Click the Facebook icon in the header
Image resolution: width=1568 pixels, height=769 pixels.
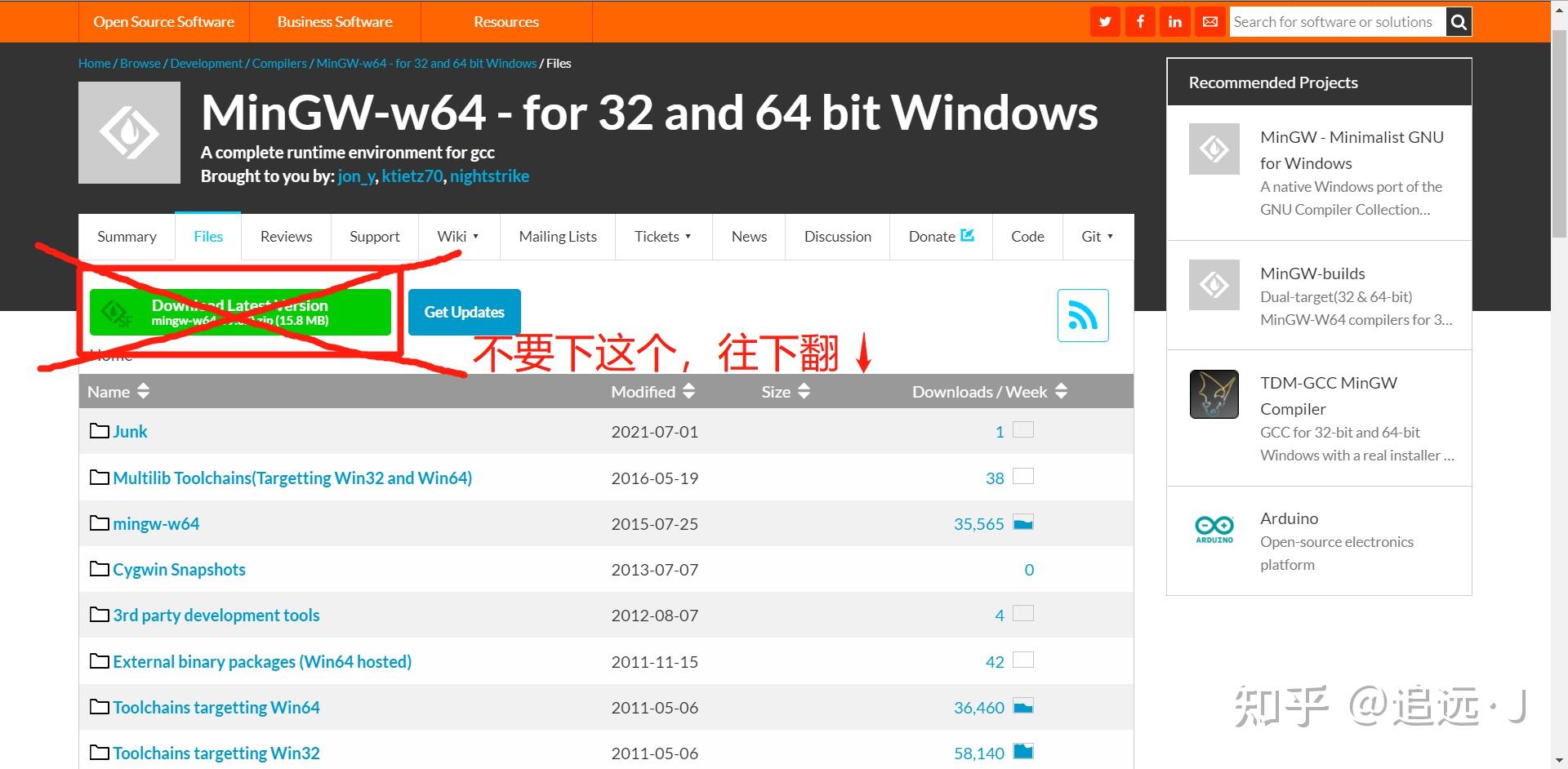1140,21
